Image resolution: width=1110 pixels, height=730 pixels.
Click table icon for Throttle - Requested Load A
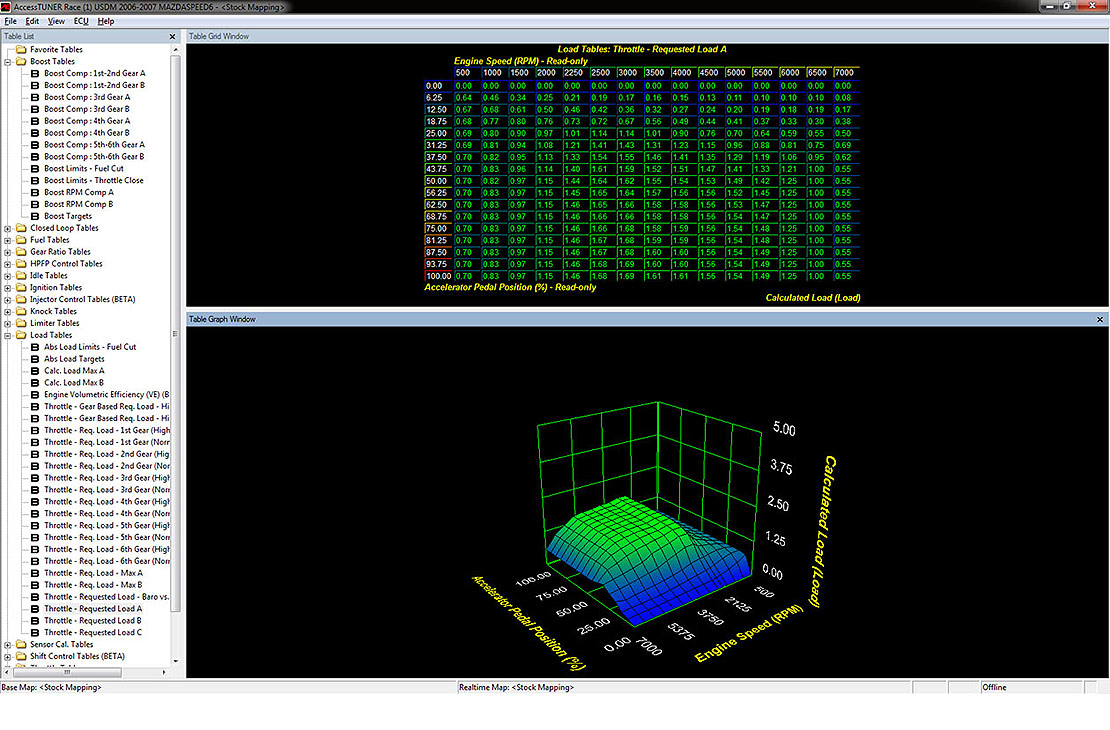click(35, 609)
